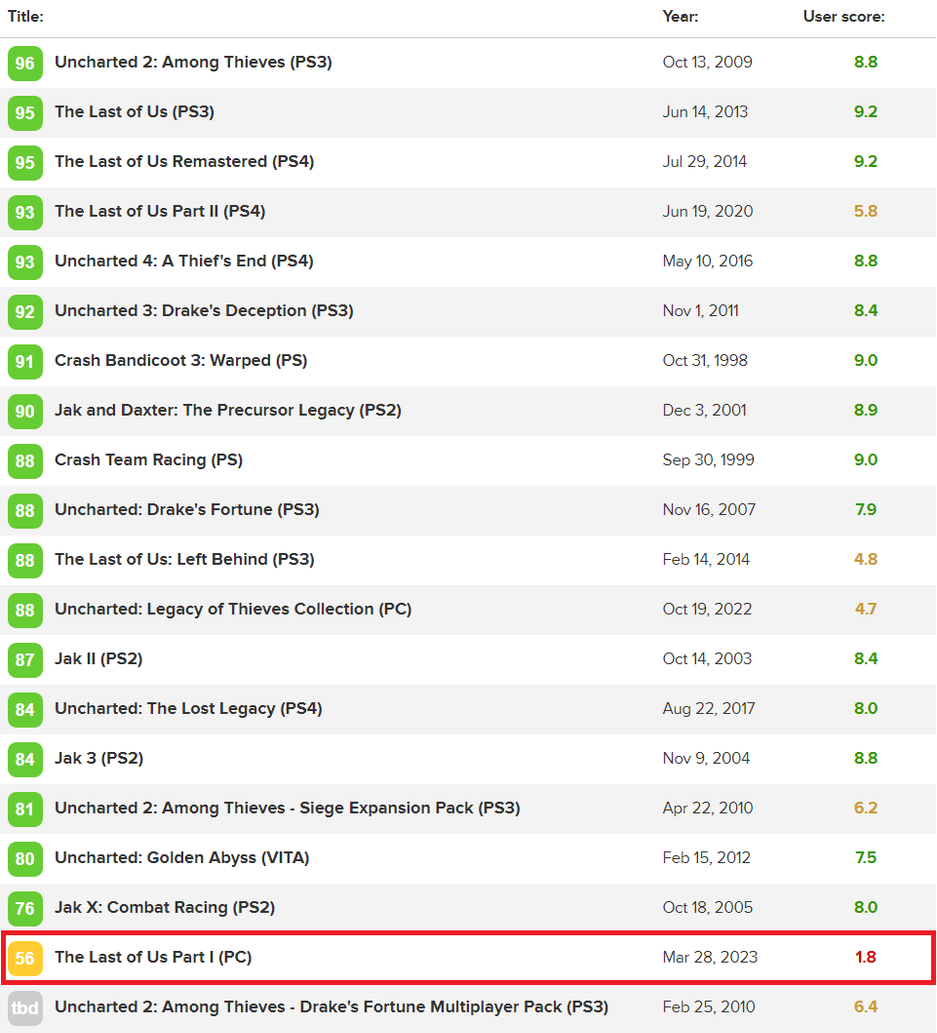The image size is (937, 1033).
Task: Click user score 4.7
Action: (x=866, y=609)
